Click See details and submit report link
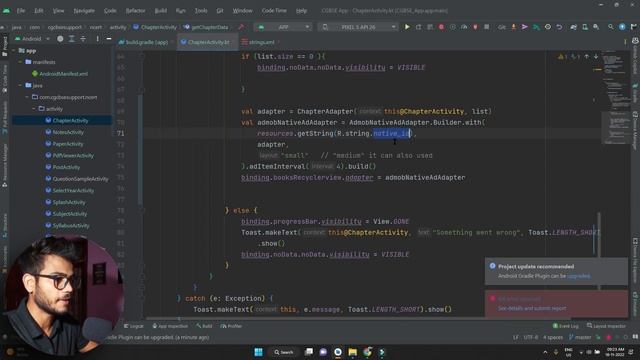Image resolution: width=640 pixels, height=360 pixels. point(532,309)
